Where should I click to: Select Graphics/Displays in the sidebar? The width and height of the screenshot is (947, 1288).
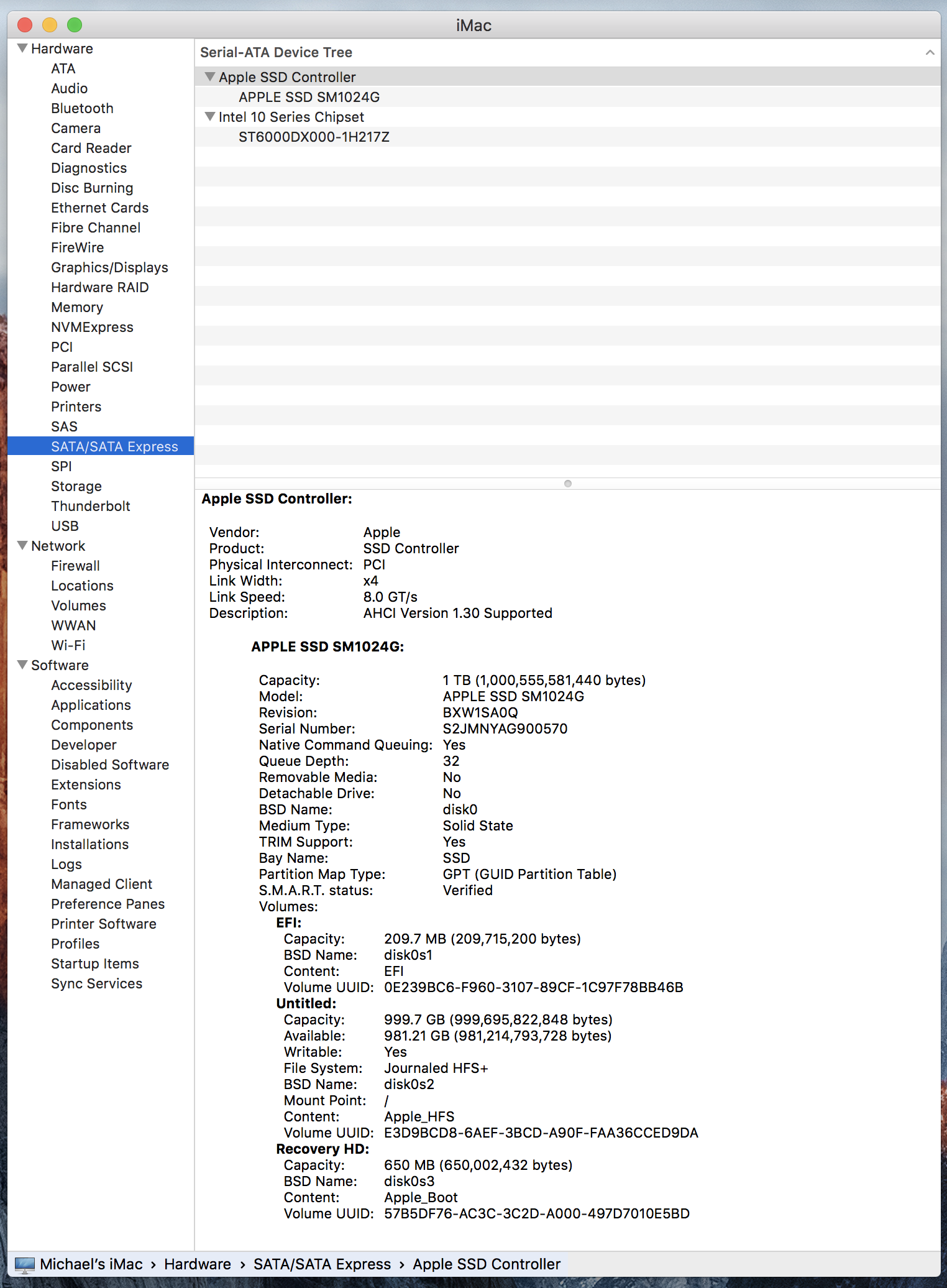click(x=109, y=267)
